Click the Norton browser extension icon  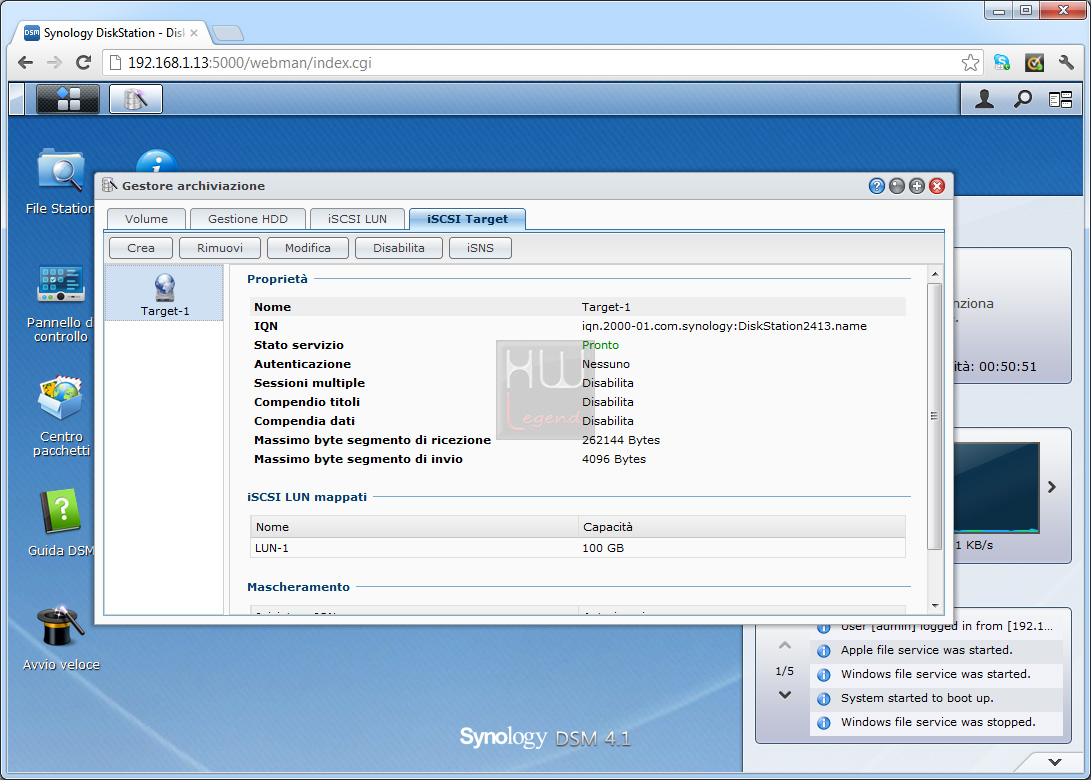[1035, 63]
